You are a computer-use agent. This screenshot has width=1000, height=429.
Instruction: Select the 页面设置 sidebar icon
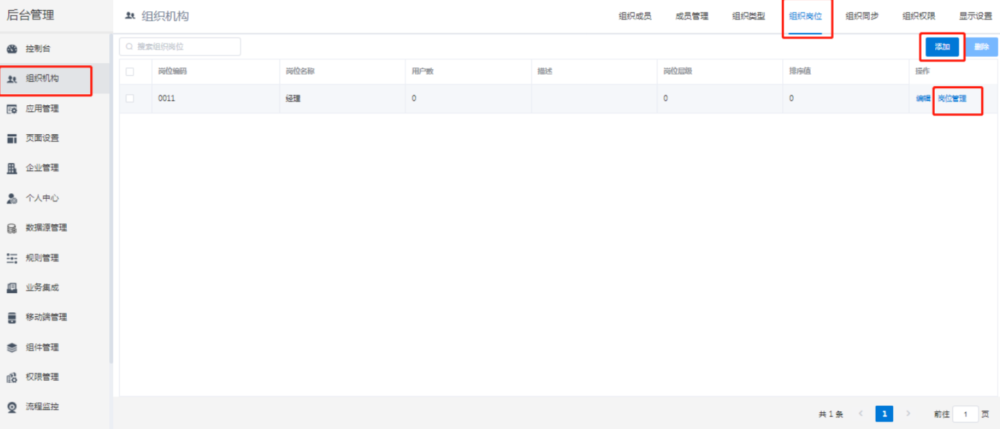[13, 139]
